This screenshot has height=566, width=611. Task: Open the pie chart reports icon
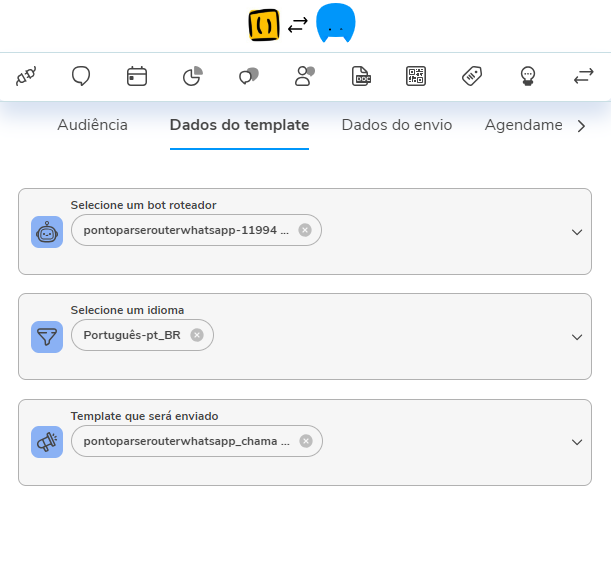(193, 76)
